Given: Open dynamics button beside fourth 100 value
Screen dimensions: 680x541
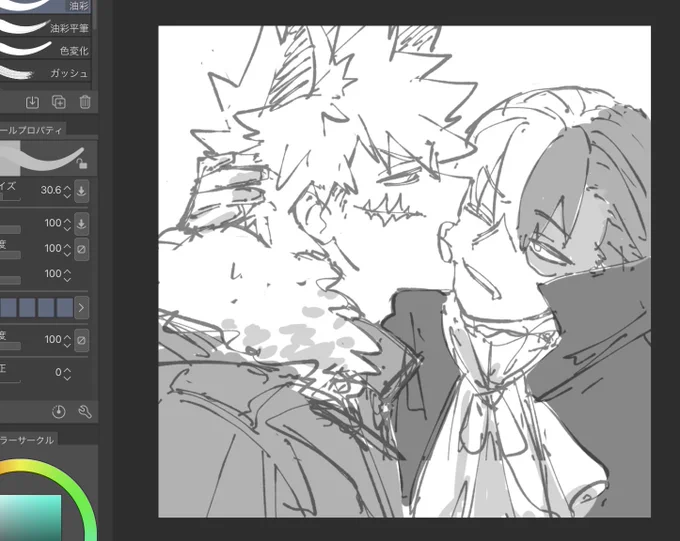Looking at the screenshot, I should pos(82,341).
